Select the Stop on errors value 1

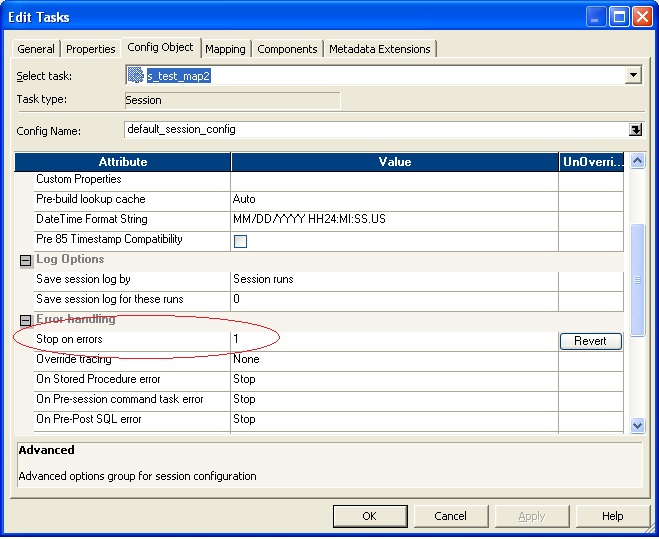coord(395,339)
